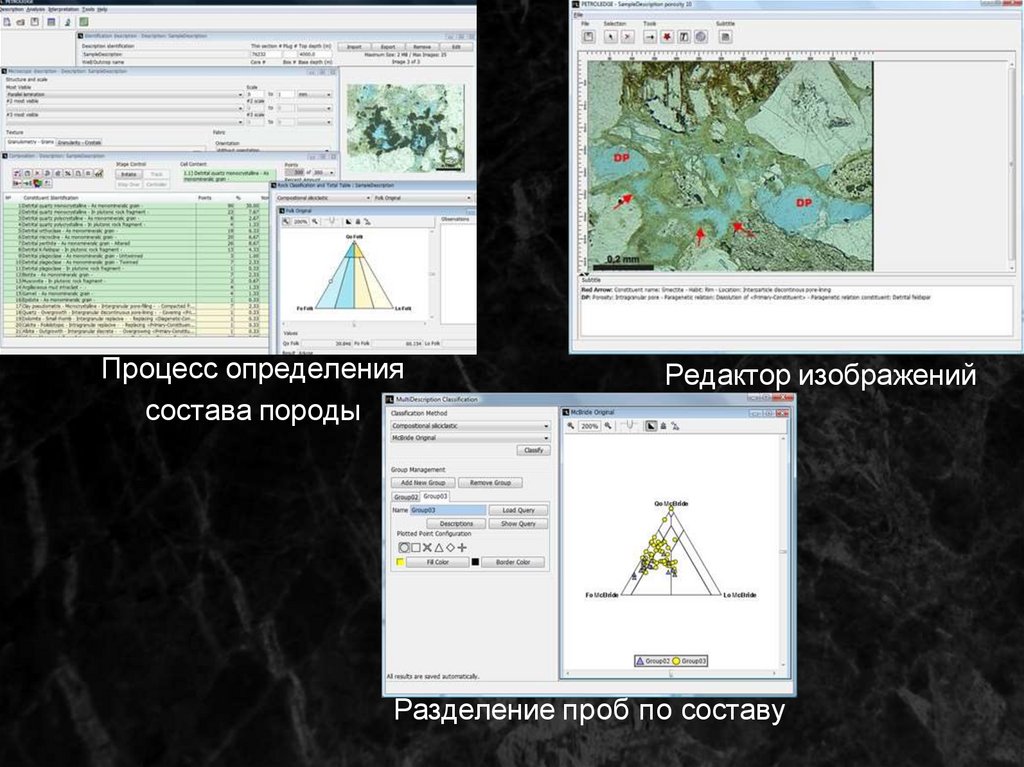The height and width of the screenshot is (767, 1024).
Task: Click the Subtitle icon in image editor toolbar
Action: (x=725, y=37)
